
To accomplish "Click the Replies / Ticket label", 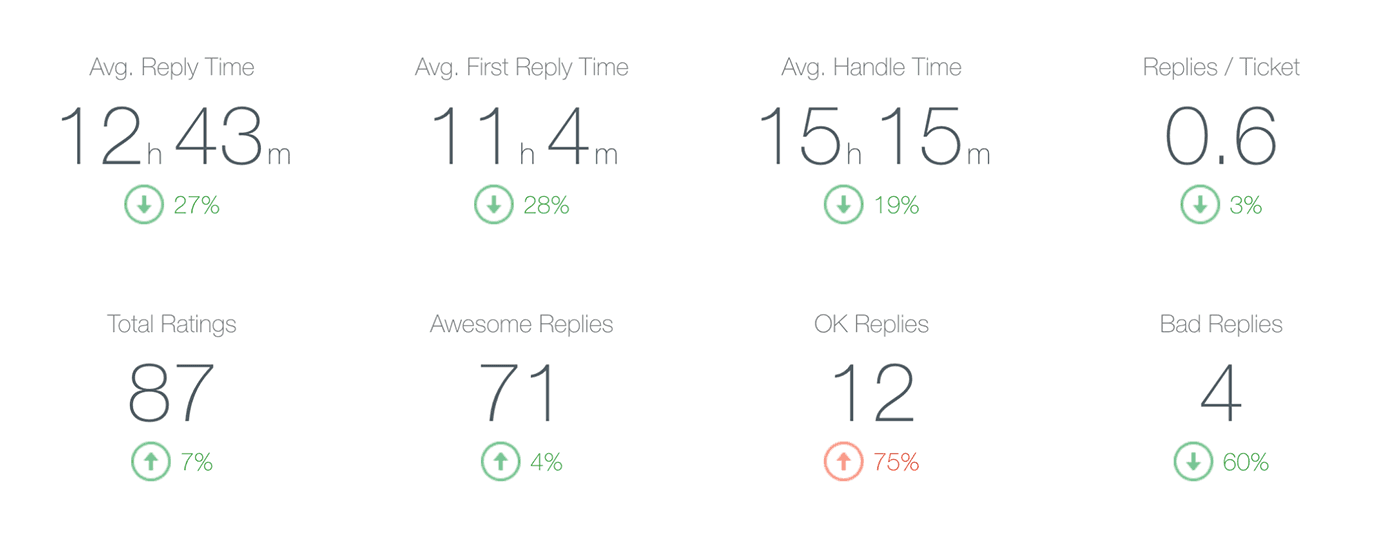I will 1221,68.
